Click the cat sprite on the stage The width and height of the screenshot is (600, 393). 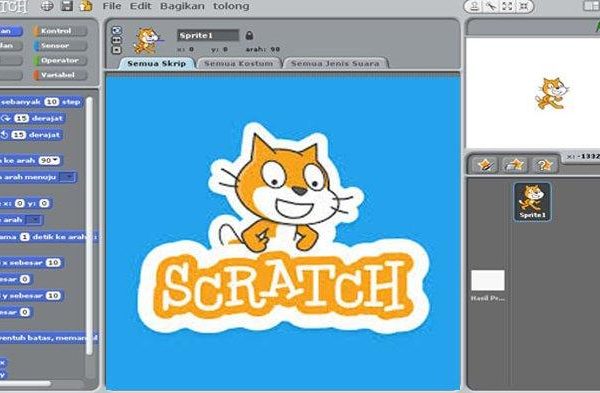(x=551, y=94)
